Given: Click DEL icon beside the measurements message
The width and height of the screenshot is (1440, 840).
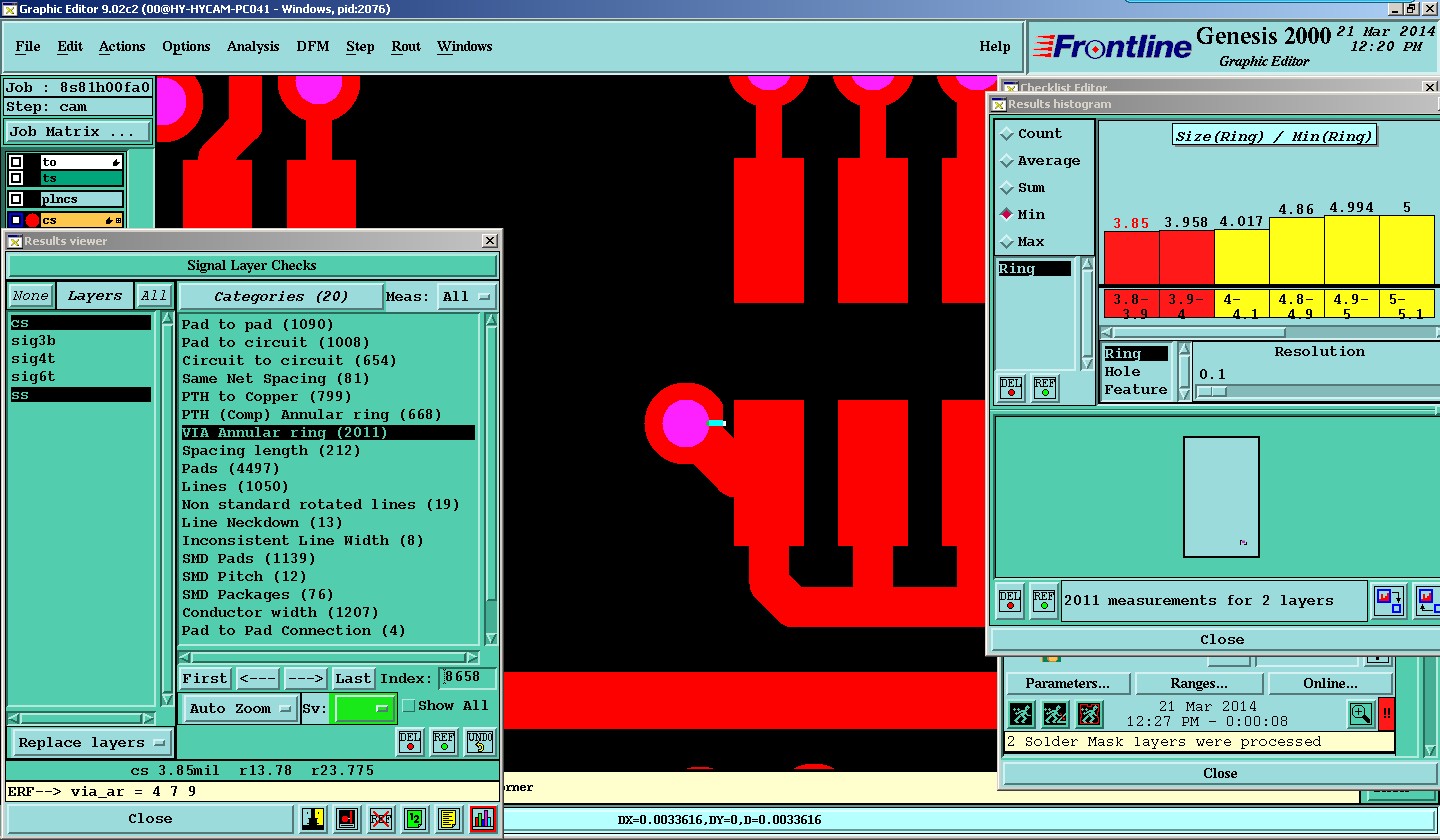Looking at the screenshot, I should [1010, 600].
